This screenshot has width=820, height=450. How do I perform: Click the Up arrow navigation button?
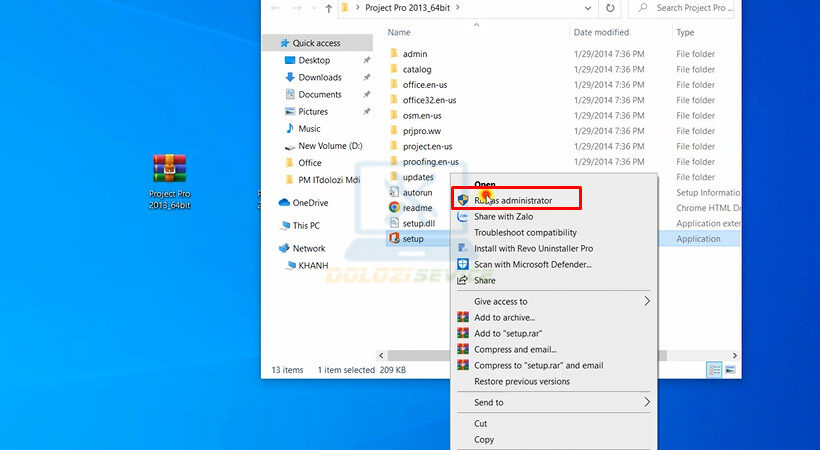click(328, 8)
